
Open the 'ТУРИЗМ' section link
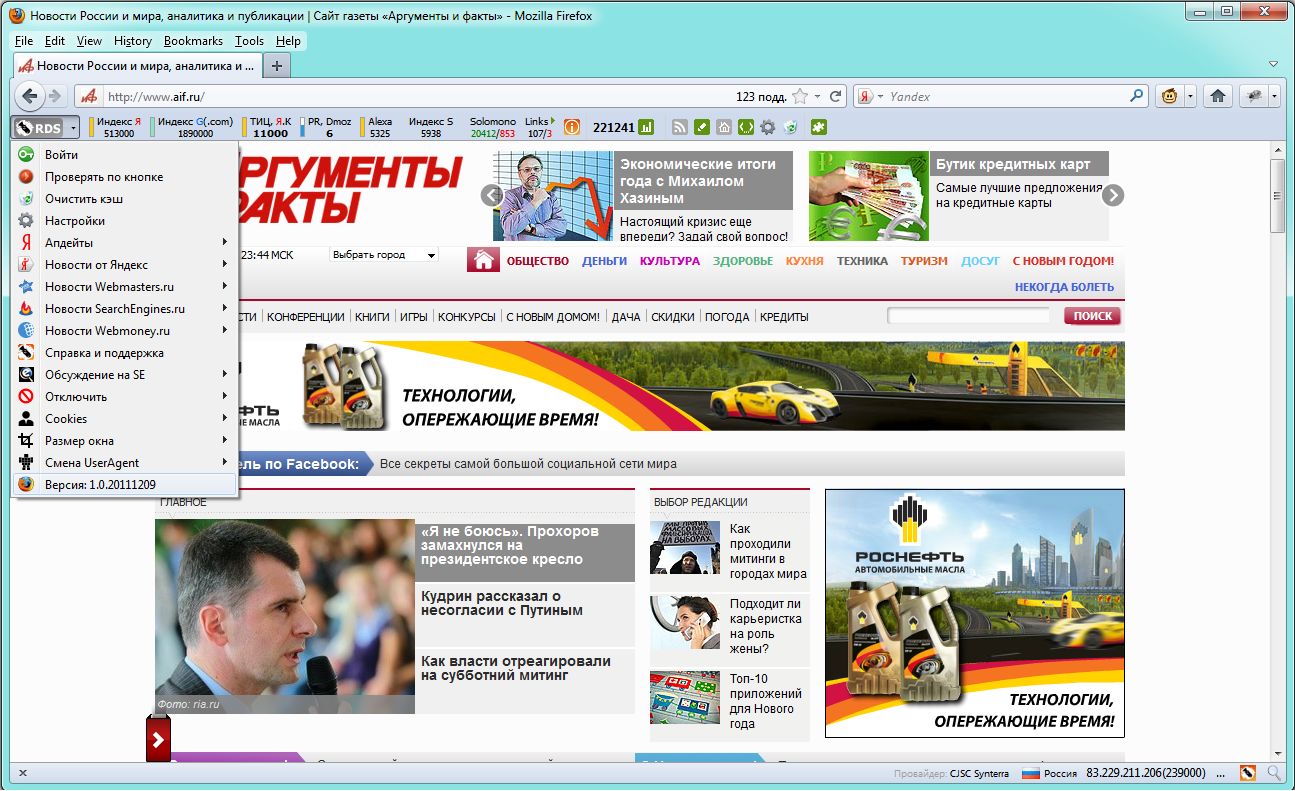pos(924,261)
